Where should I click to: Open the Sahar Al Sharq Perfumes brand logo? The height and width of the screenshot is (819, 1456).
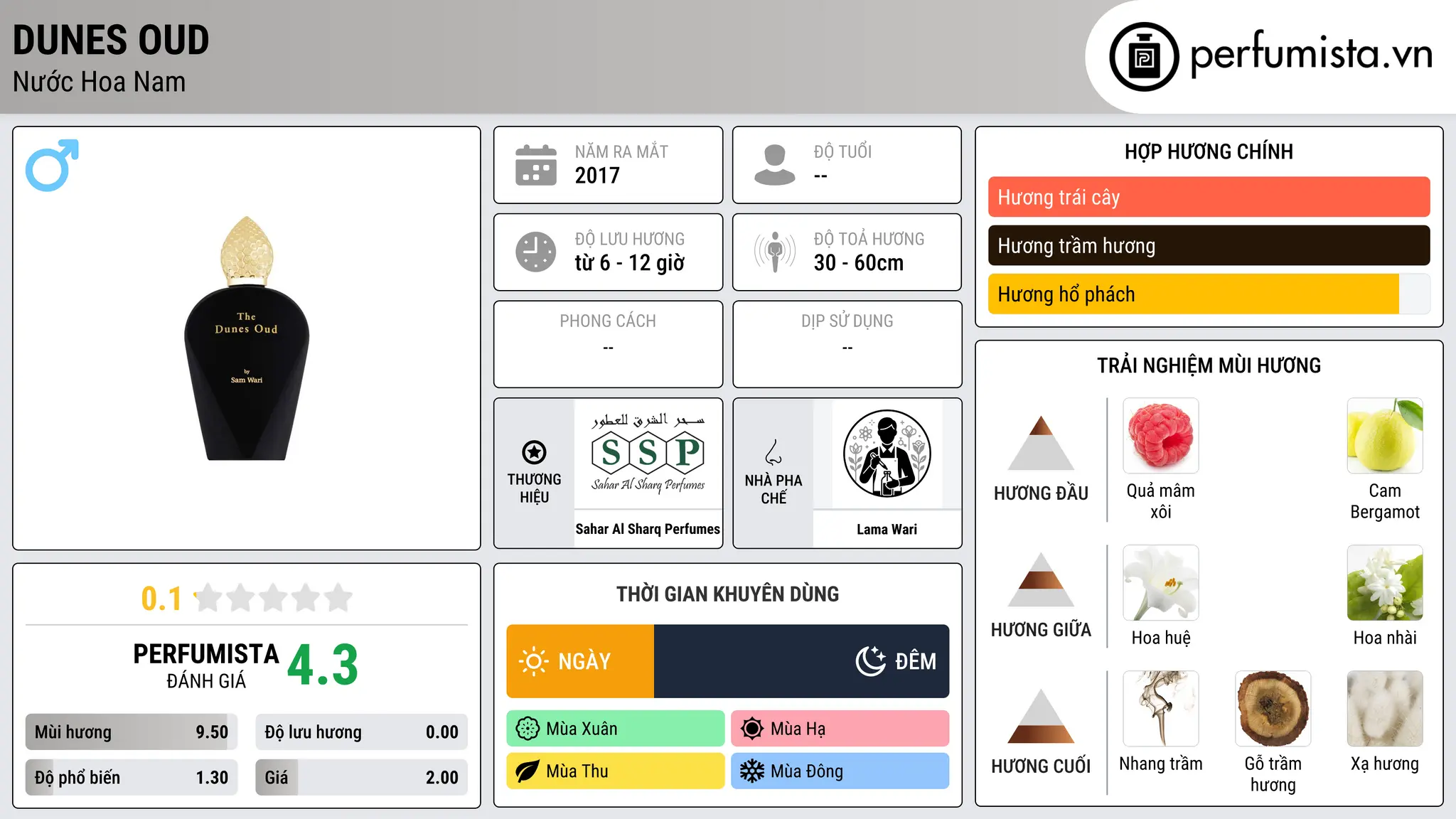648,454
